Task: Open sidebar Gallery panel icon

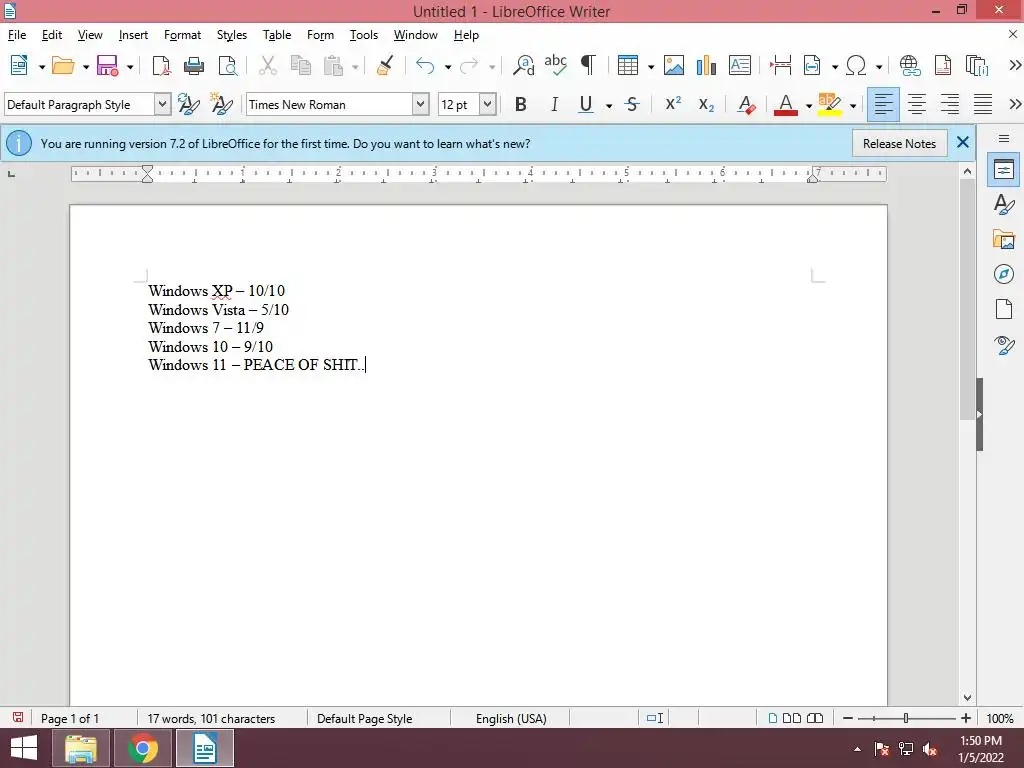Action: [1004, 239]
